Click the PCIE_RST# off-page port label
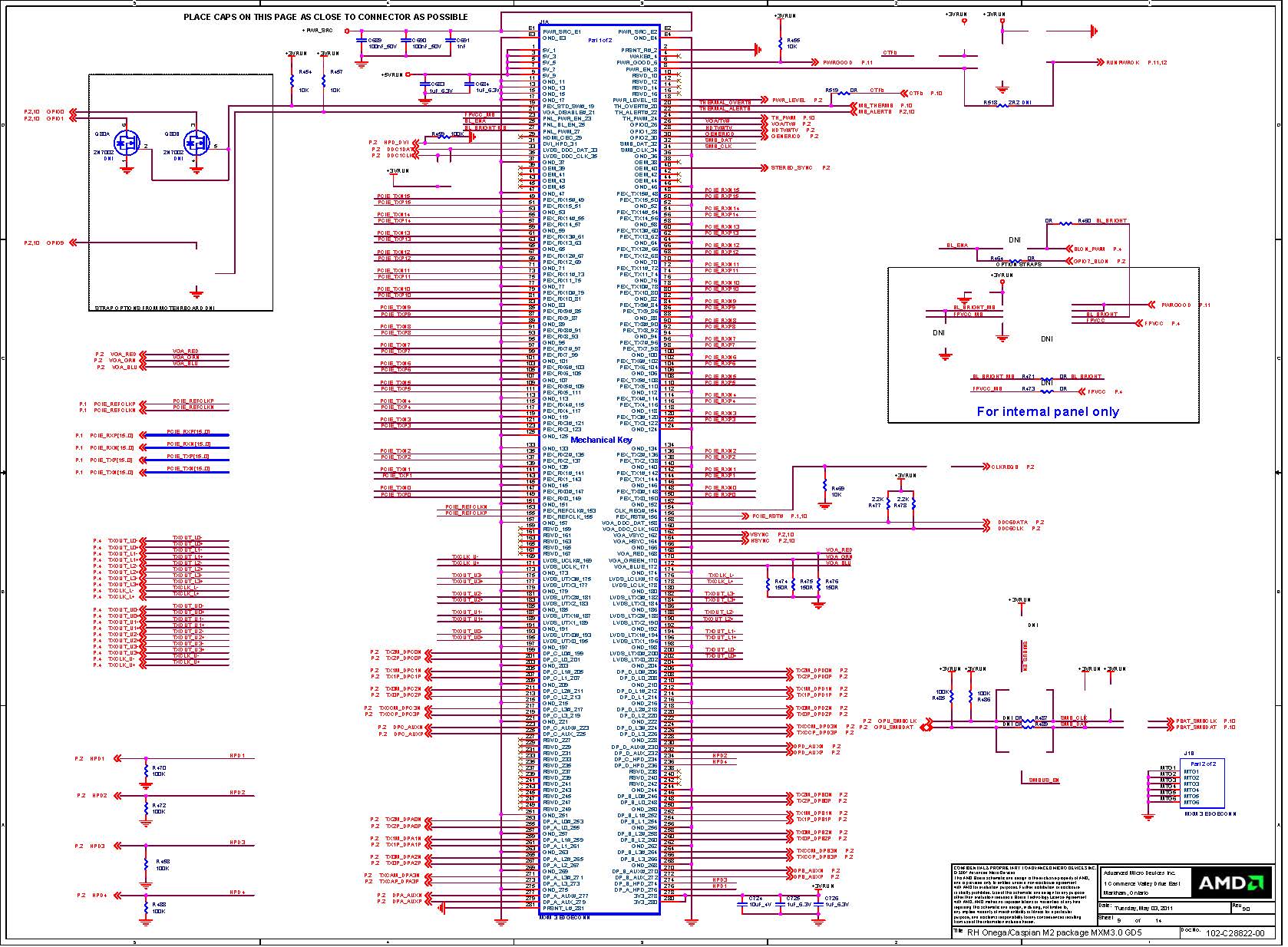The image size is (1288, 947). (x=768, y=516)
